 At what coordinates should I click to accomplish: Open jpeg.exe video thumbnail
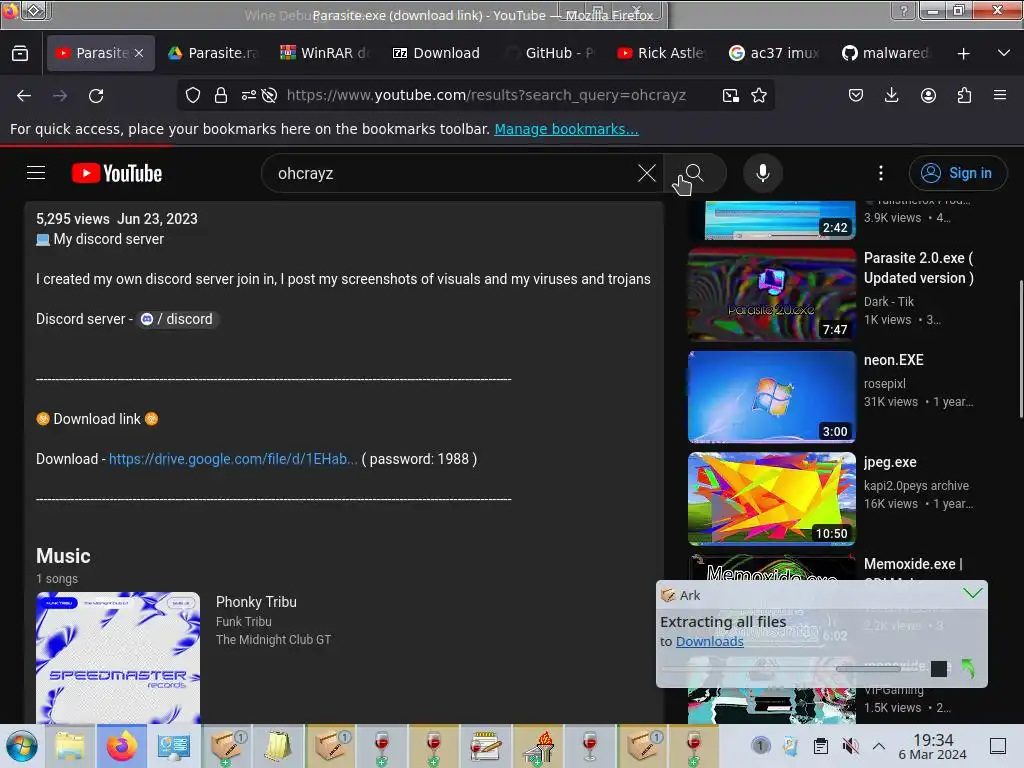tap(771, 498)
